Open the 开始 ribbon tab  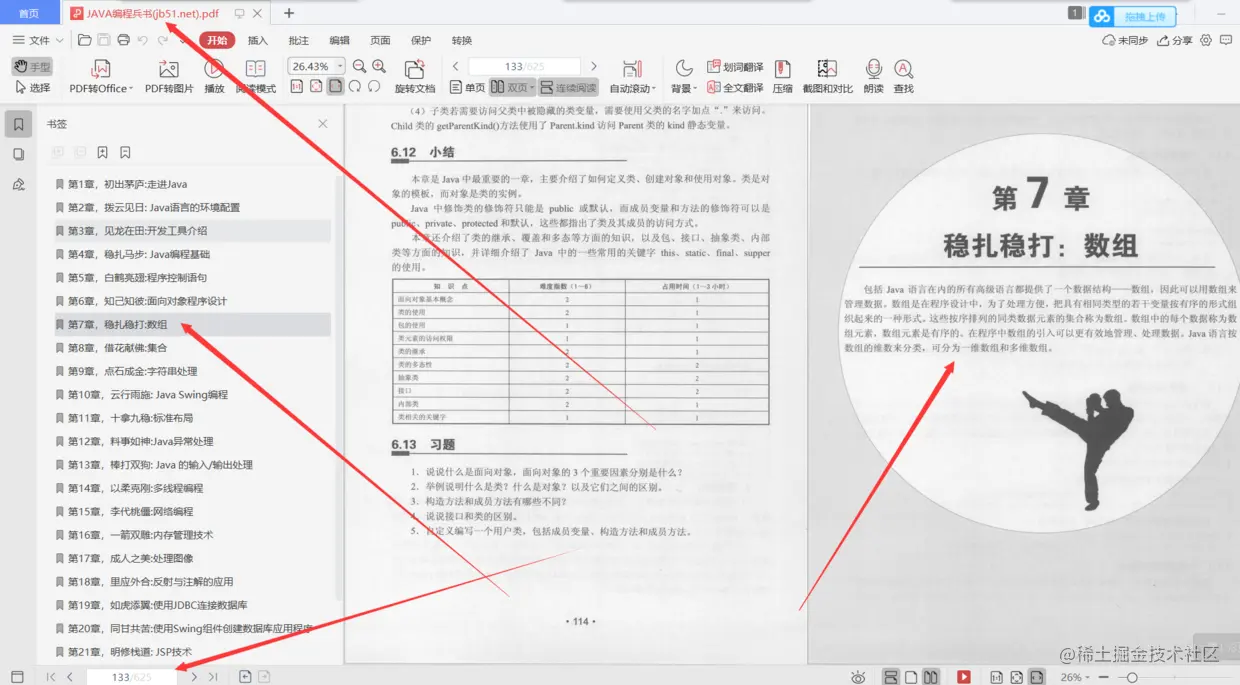pos(217,40)
